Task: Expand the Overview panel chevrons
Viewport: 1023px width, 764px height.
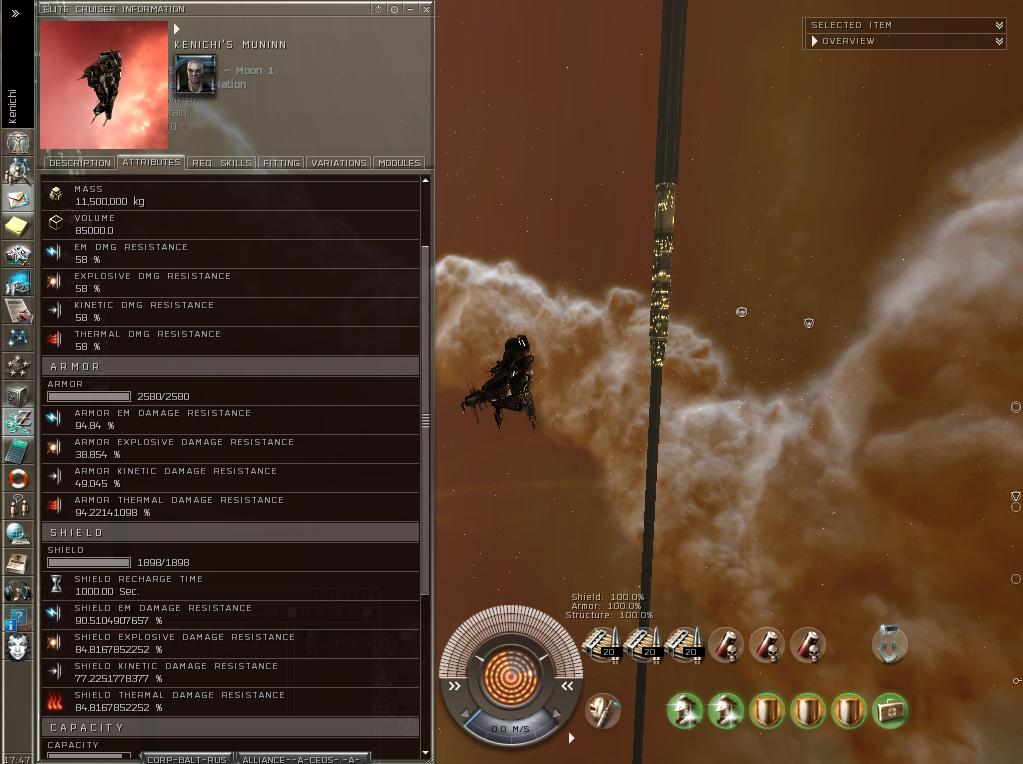Action: point(999,41)
